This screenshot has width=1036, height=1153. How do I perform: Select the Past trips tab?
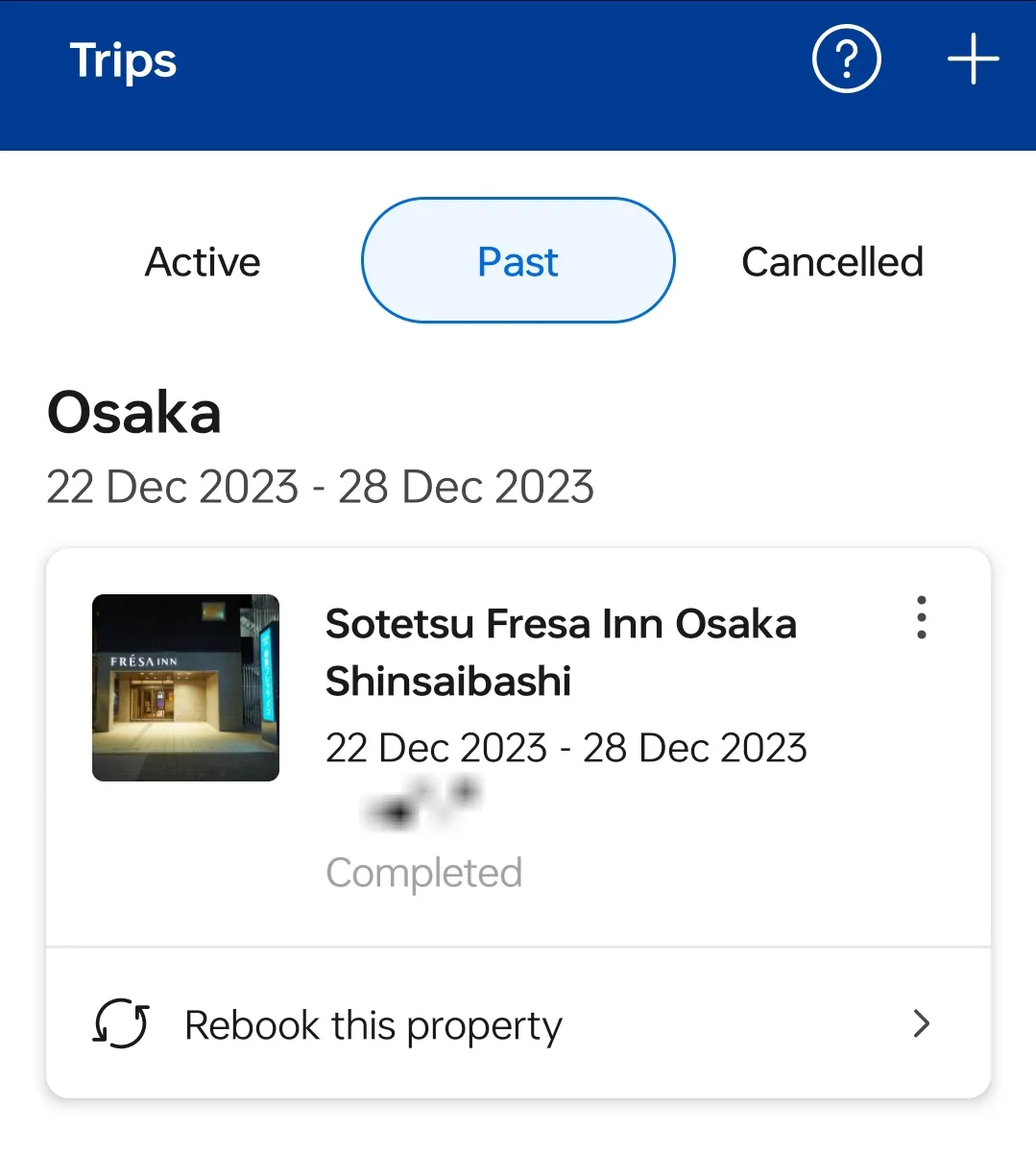pos(518,261)
